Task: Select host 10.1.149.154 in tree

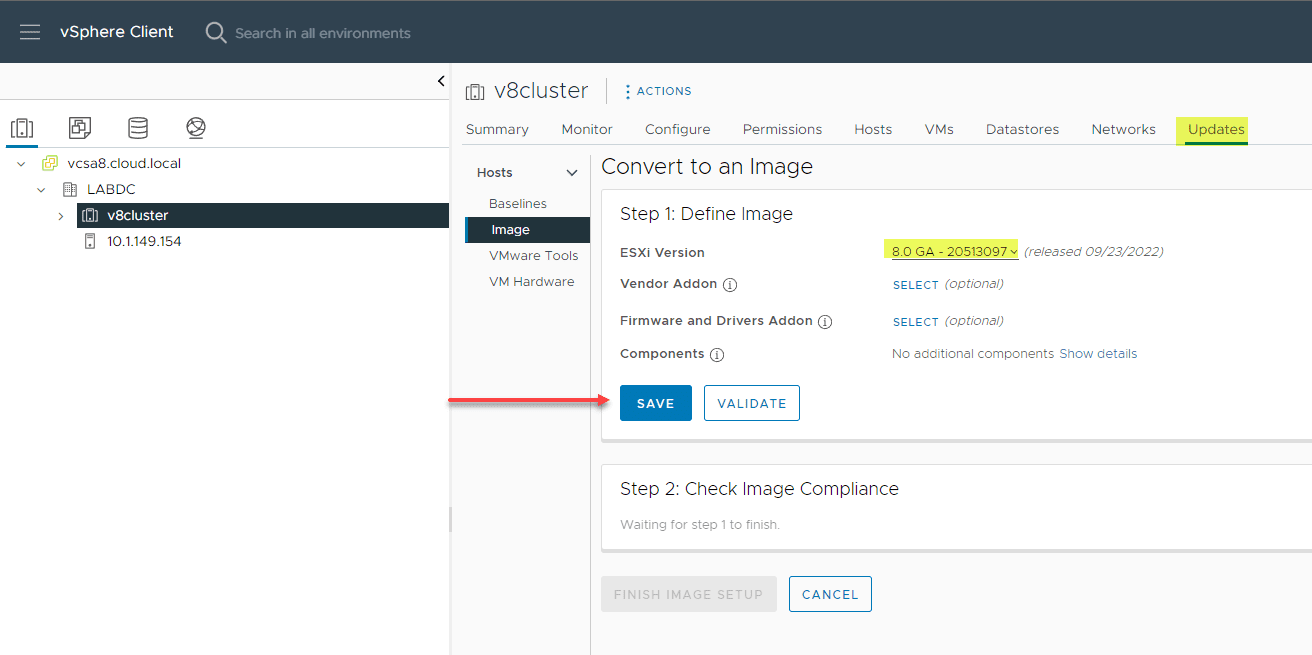Action: [144, 241]
